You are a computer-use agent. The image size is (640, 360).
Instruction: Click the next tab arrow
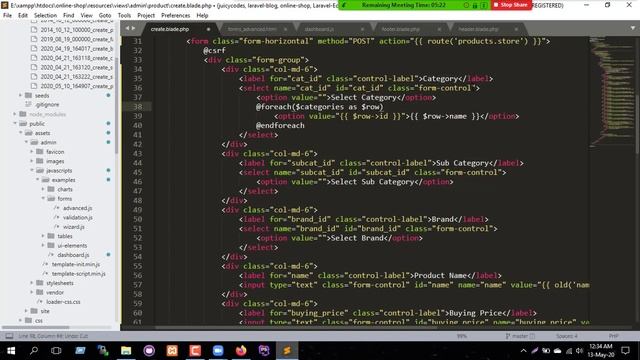[133, 28]
